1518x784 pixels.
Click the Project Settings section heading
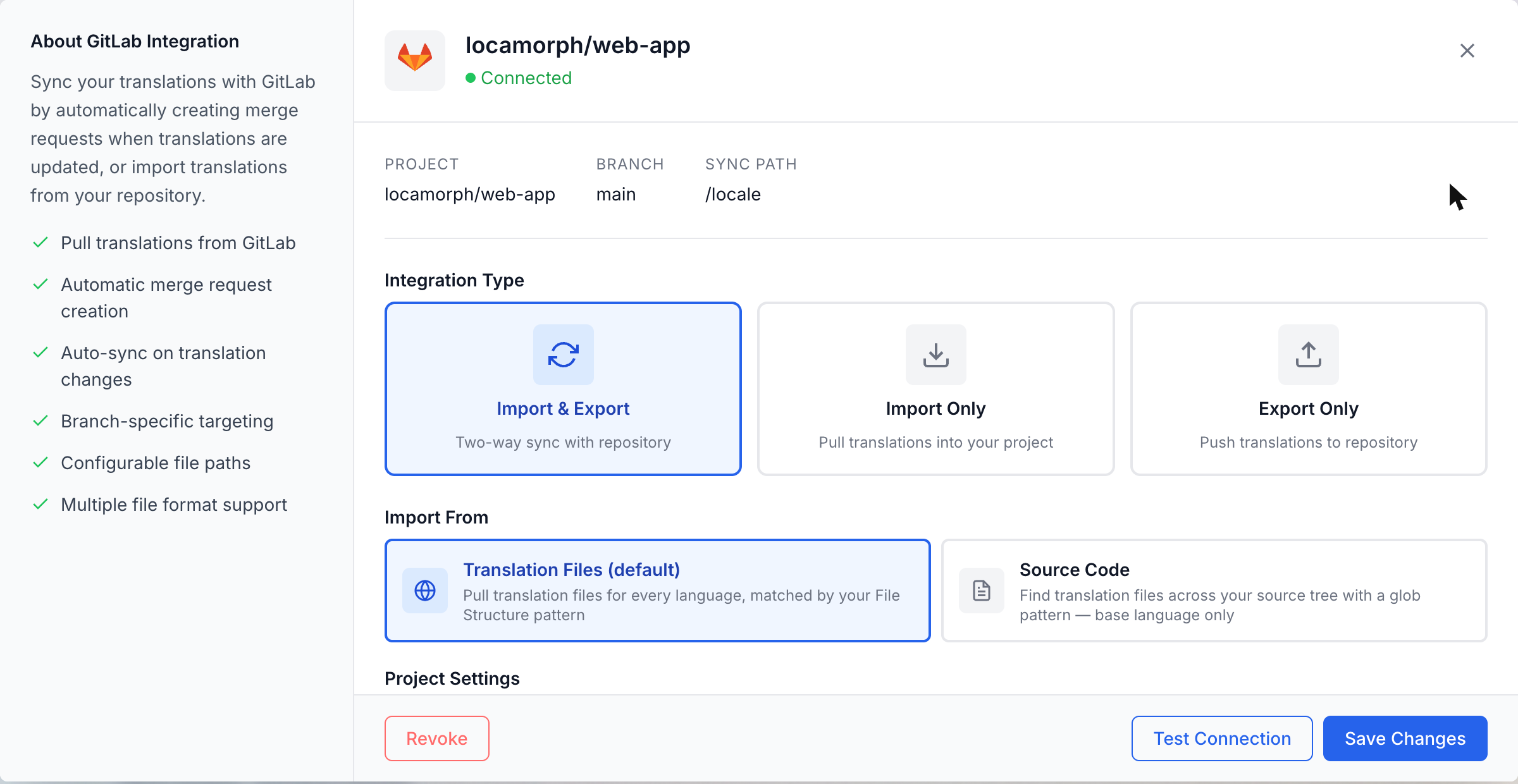click(452, 679)
